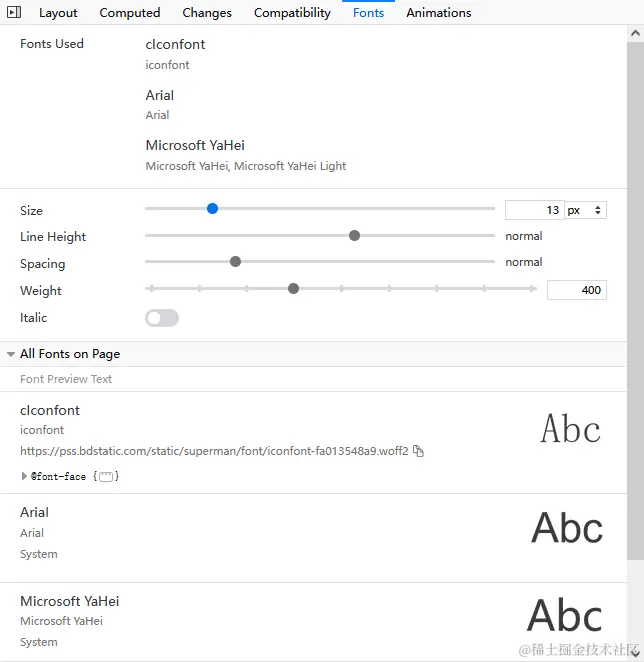644x662 pixels.
Task: Click the Line Height slider handle
Action: click(354, 236)
